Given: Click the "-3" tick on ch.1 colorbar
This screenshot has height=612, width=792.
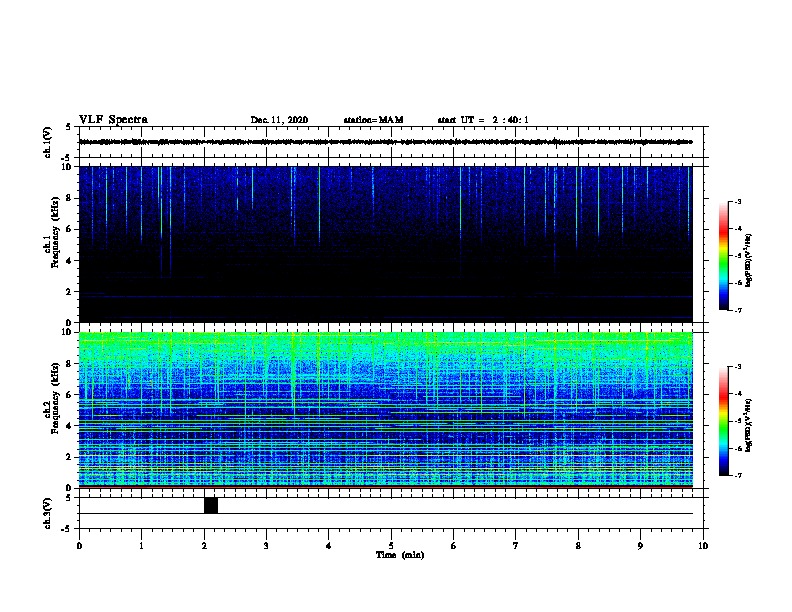Looking at the screenshot, I should 737,201.
